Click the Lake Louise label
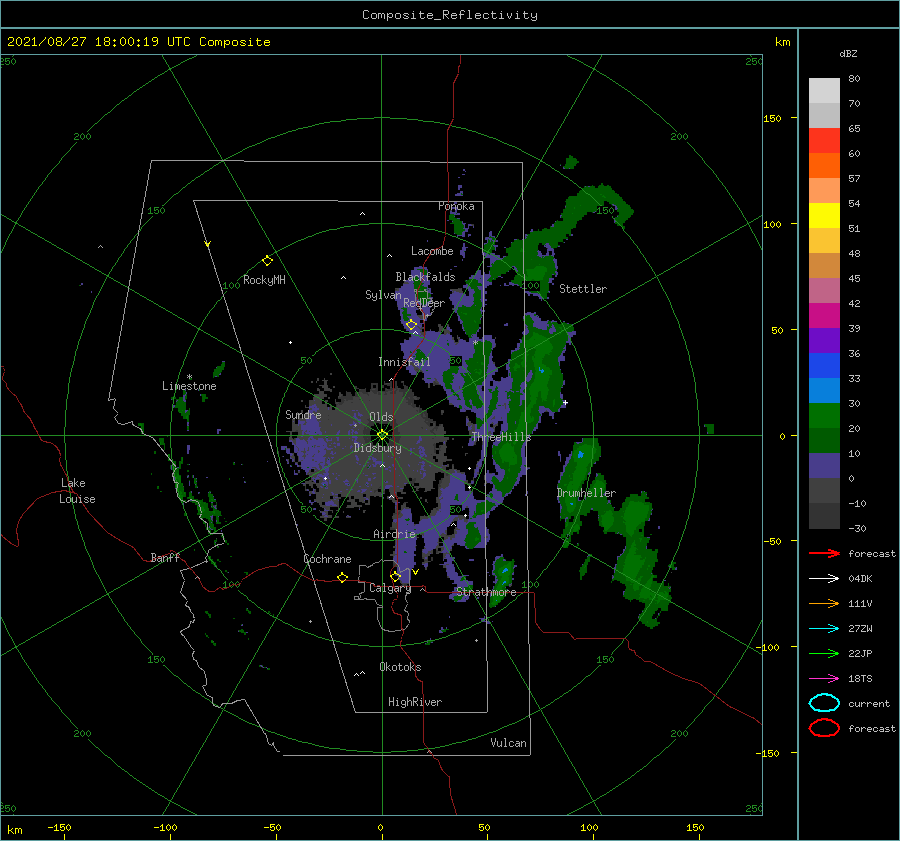This screenshot has height=841, width=900. [77, 491]
